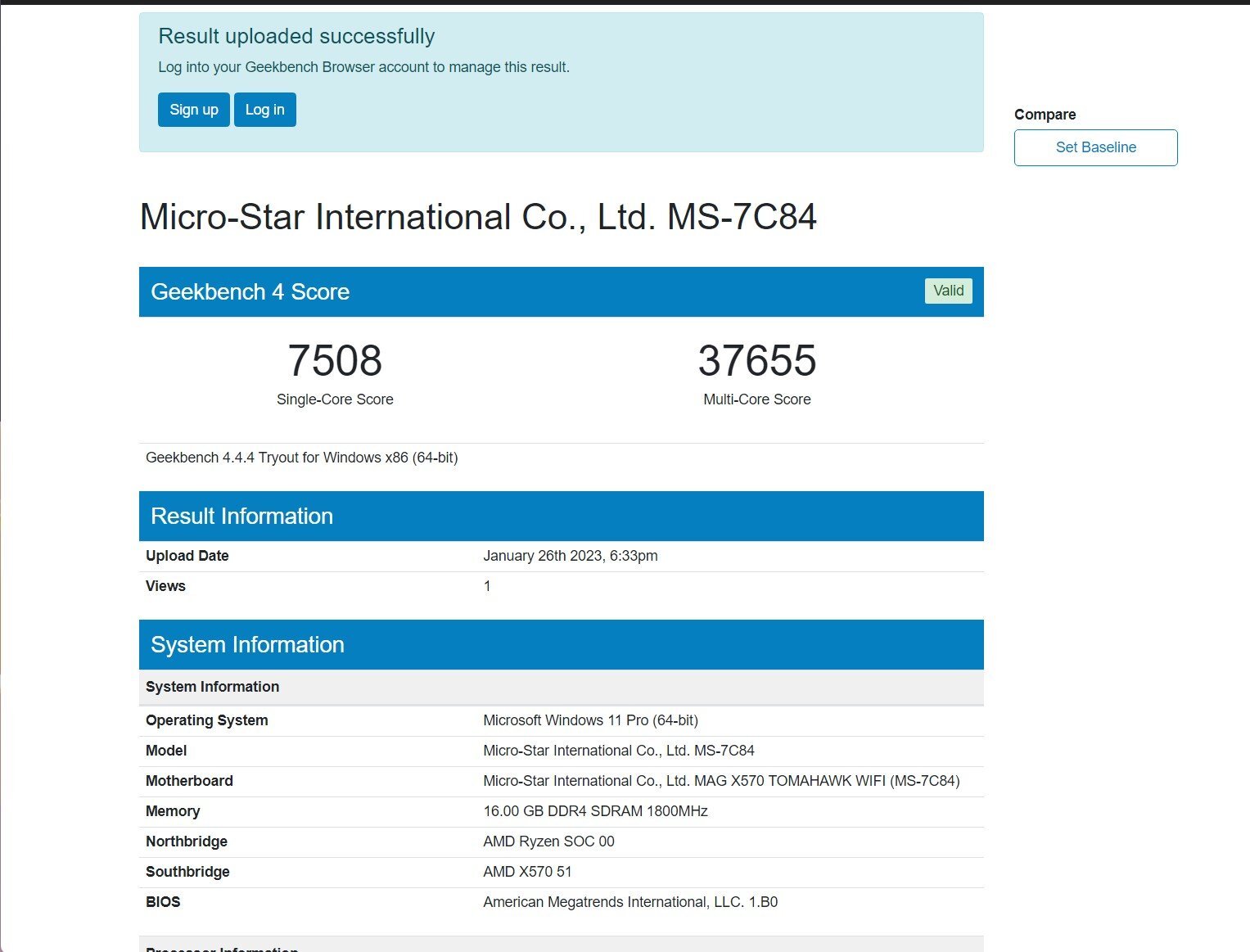The width and height of the screenshot is (1250, 952).
Task: Click the Result uploaded successfully heading
Action: click(296, 37)
